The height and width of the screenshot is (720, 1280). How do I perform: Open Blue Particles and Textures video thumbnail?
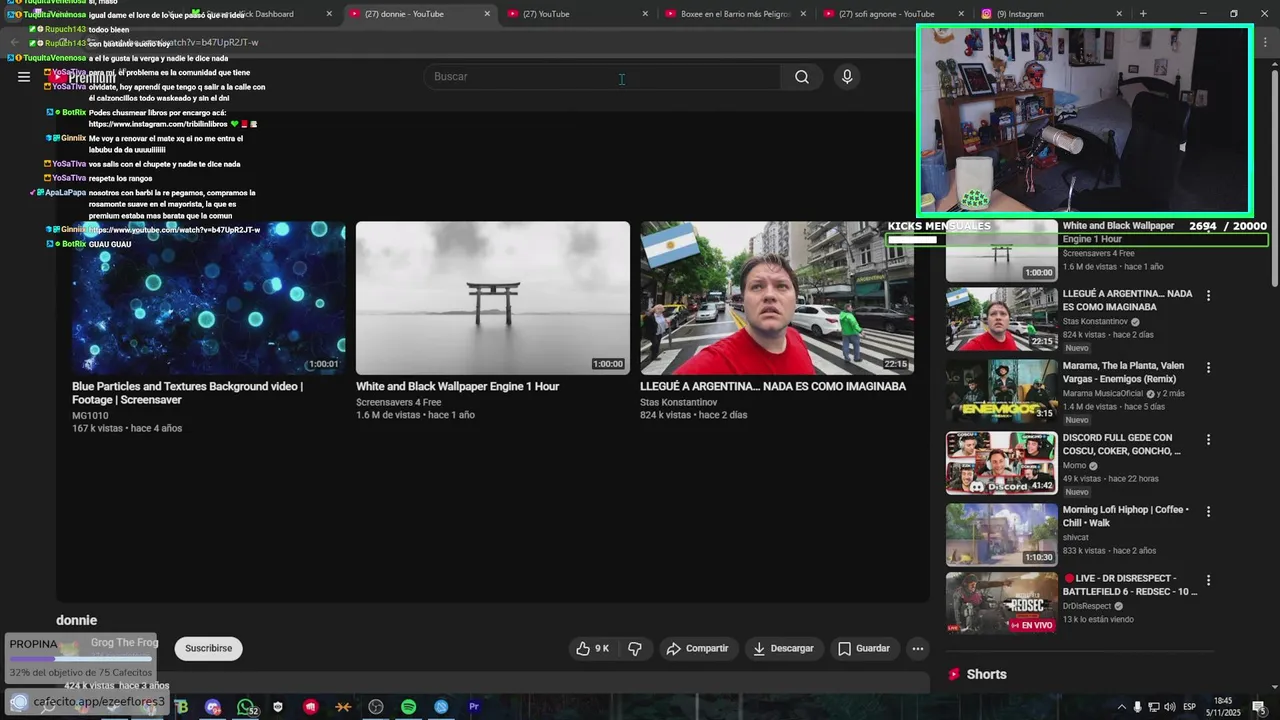coord(209,298)
